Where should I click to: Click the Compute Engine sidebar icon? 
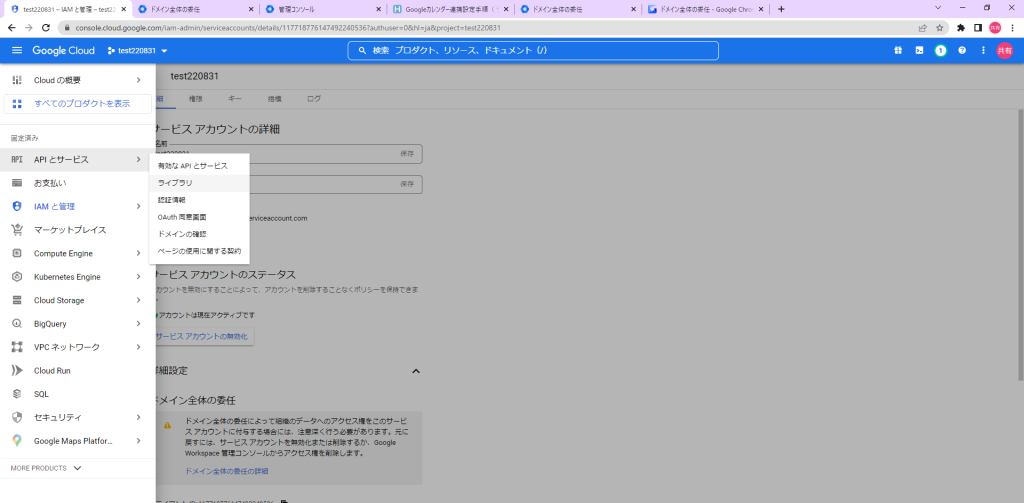coord(16,253)
